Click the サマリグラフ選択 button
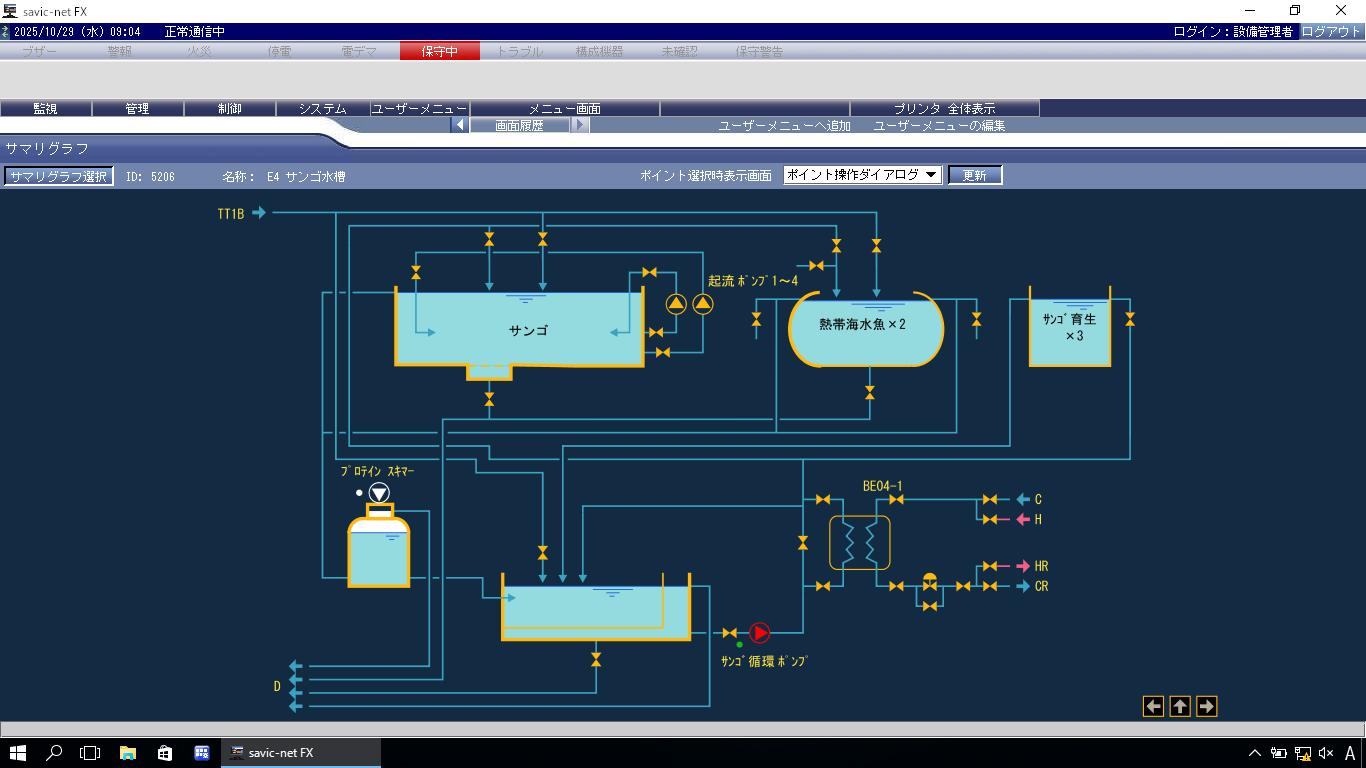Viewport: 1366px width, 768px height. tap(58, 176)
